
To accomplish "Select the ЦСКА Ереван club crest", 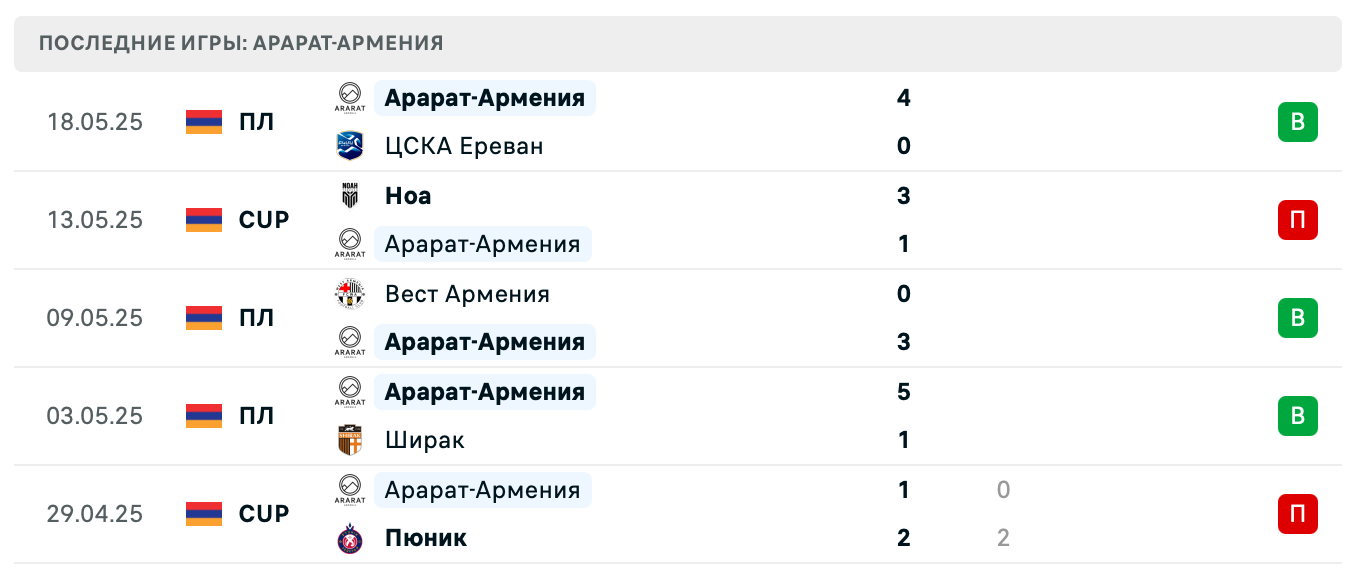I will point(349,145).
